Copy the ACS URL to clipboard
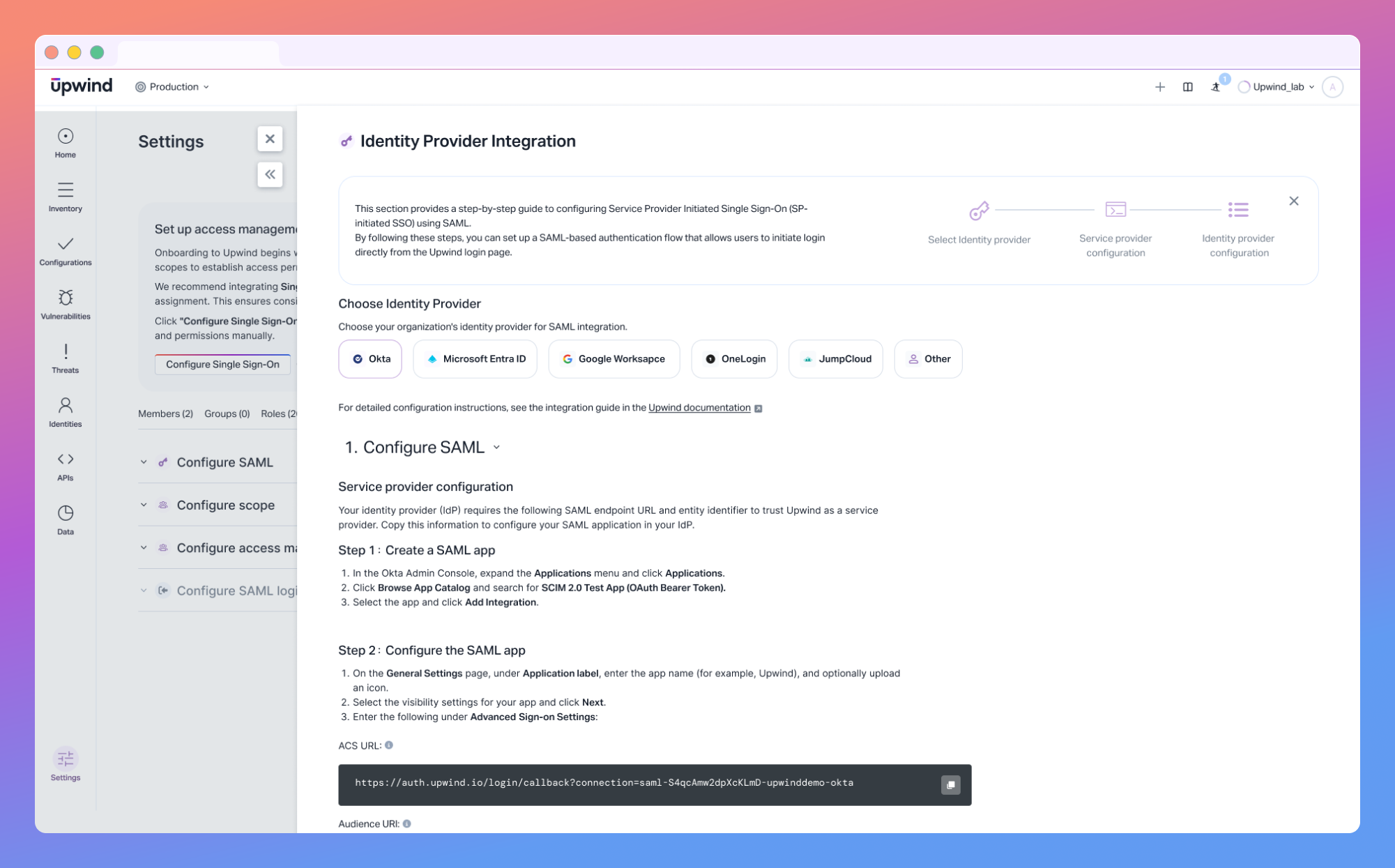1395x868 pixels. [x=950, y=784]
